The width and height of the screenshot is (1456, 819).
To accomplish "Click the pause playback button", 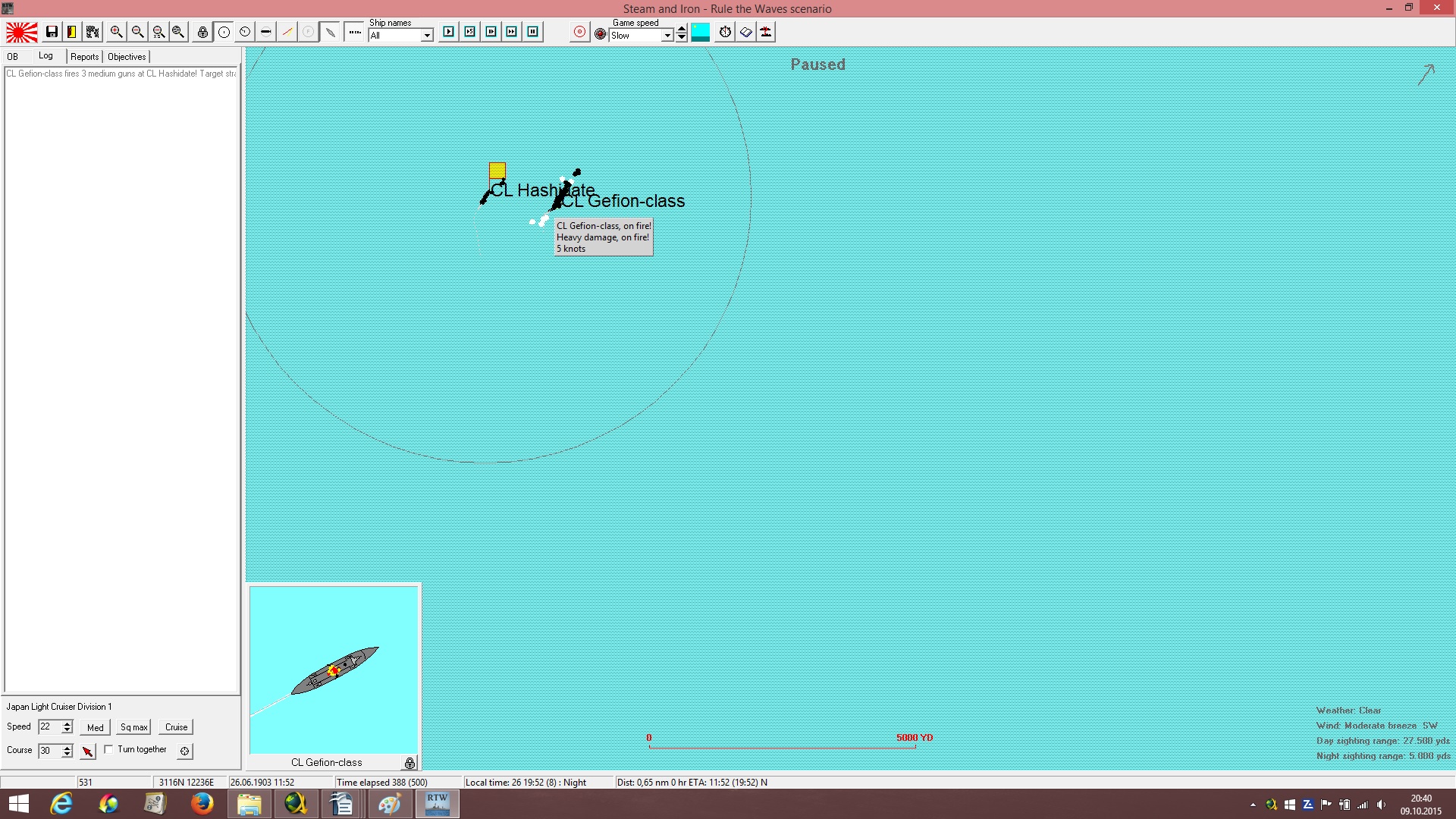I will pos(532,32).
